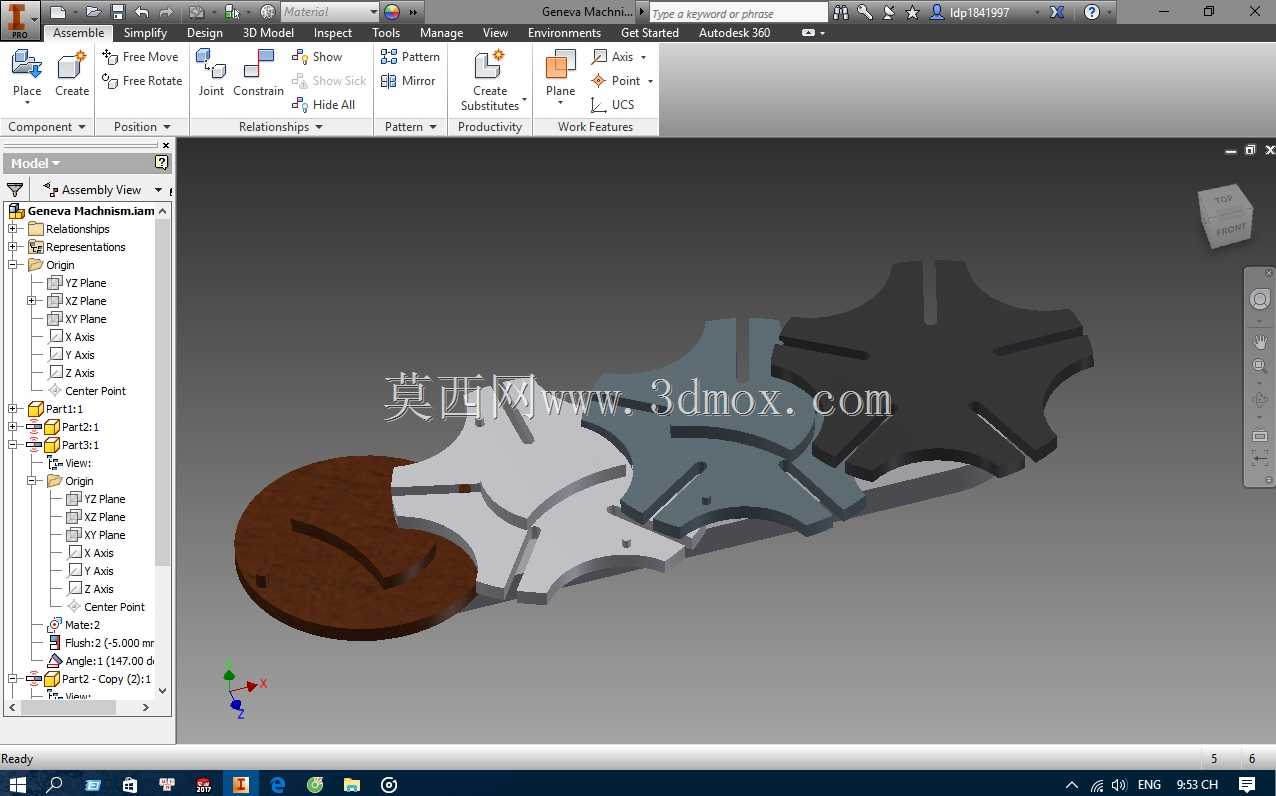Image resolution: width=1276 pixels, height=796 pixels.
Task: Click the keyword search input field
Action: pyautogui.click(x=737, y=13)
